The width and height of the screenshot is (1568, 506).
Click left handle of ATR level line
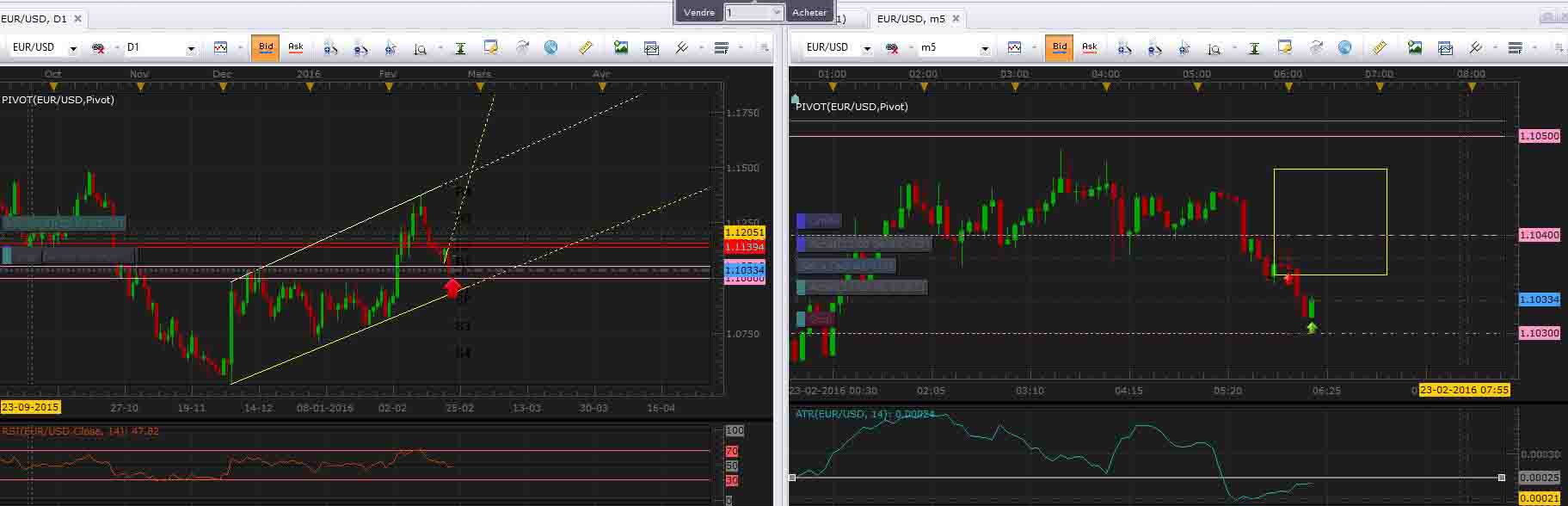coord(792,477)
